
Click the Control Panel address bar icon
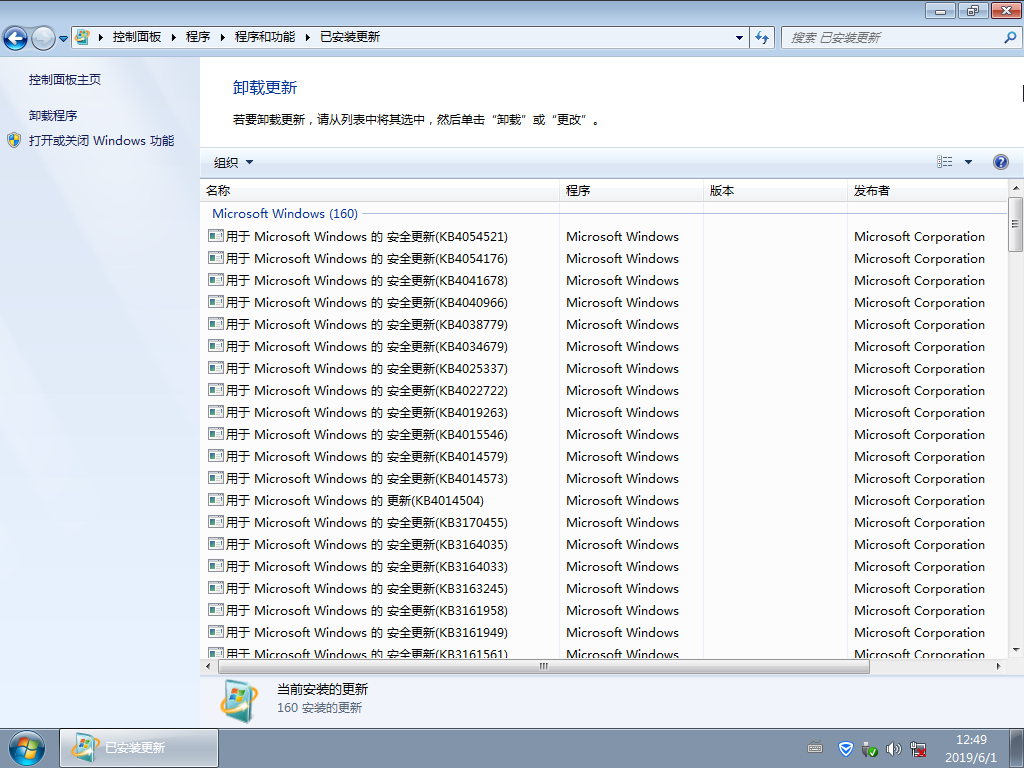coord(82,37)
